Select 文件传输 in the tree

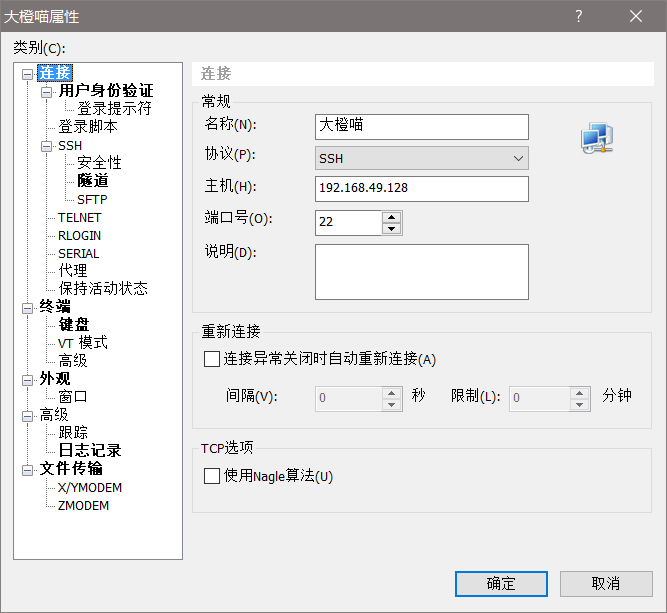pyautogui.click(x=71, y=468)
